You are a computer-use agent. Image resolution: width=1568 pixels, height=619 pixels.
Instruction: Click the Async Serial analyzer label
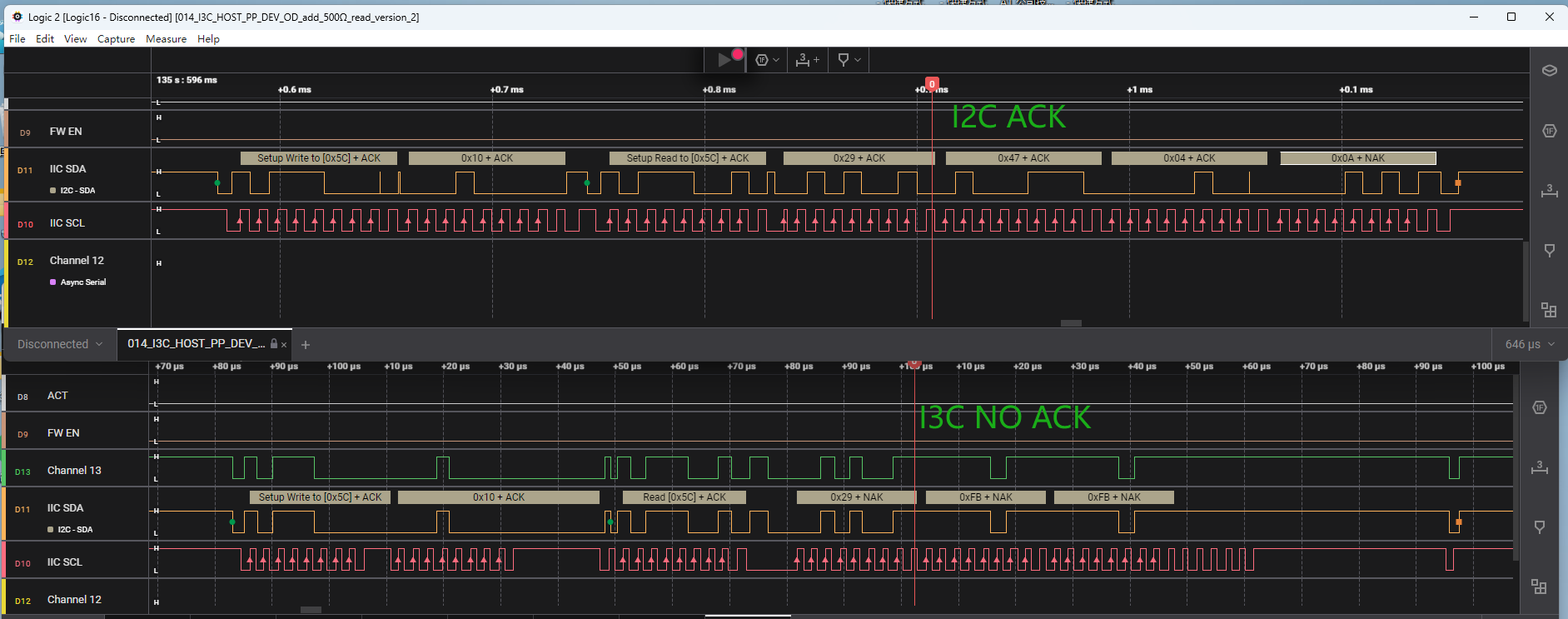[x=83, y=282]
